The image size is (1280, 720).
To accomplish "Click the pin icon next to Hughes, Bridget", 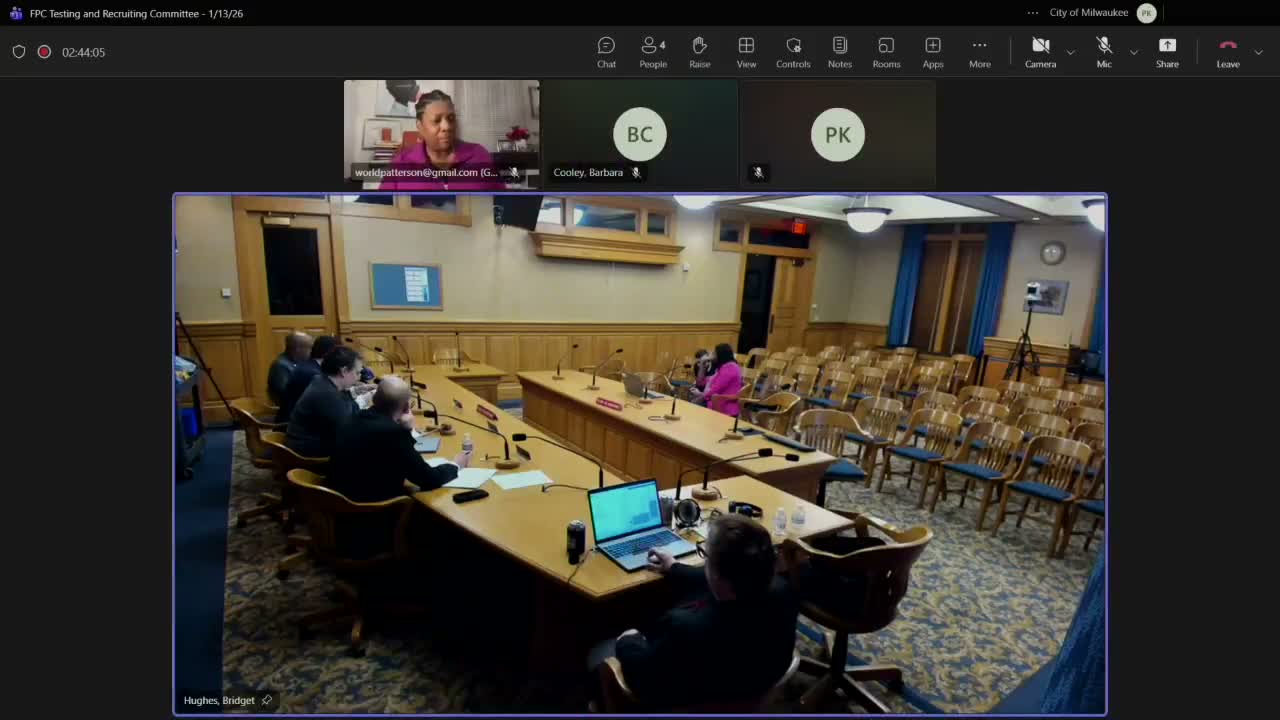I will pos(266,700).
